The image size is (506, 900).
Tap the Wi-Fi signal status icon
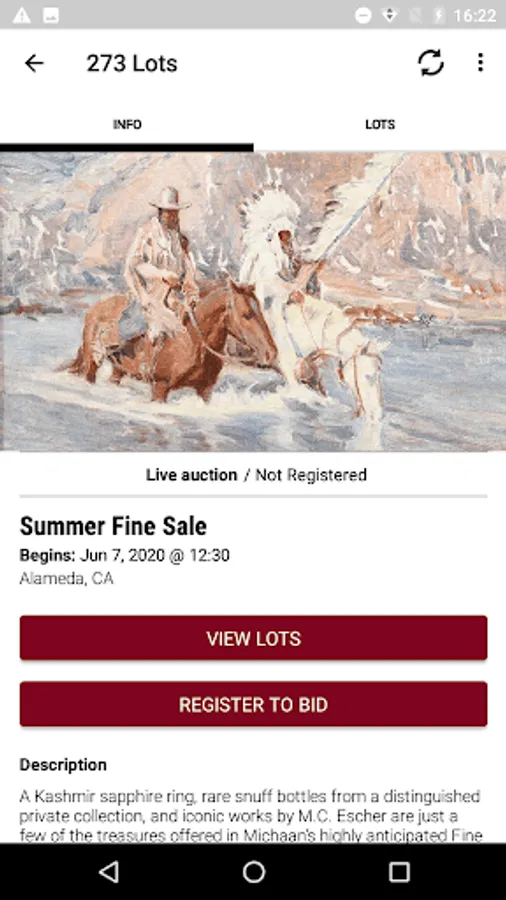click(x=390, y=15)
